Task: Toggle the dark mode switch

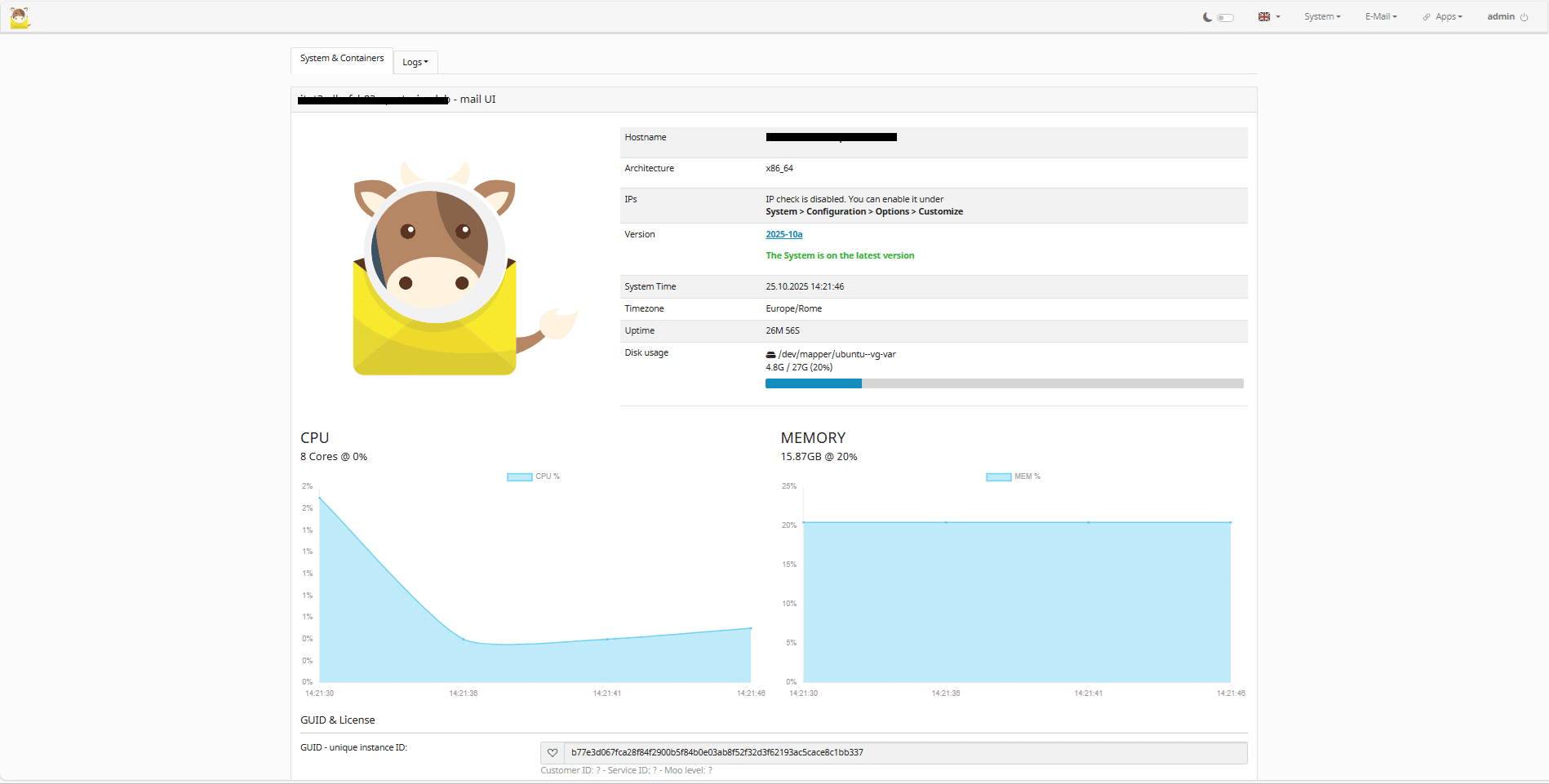Action: pyautogui.click(x=1225, y=17)
